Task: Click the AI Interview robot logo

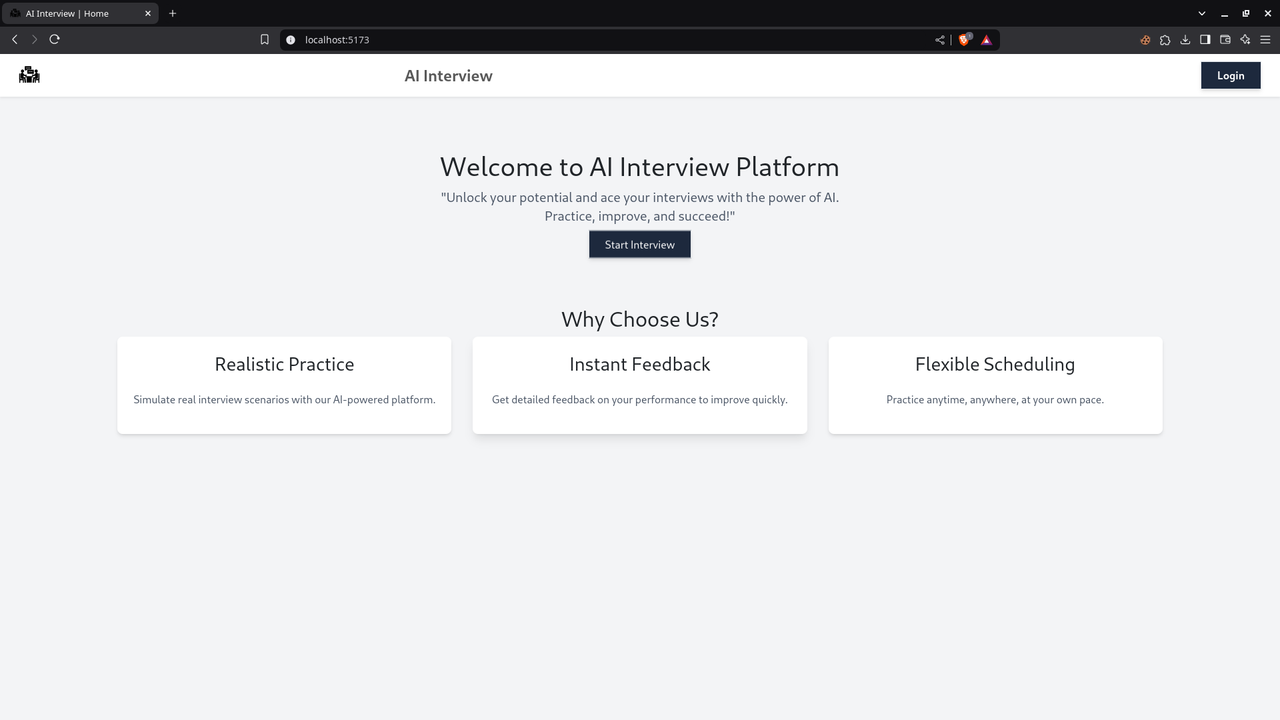Action: [x=29, y=74]
